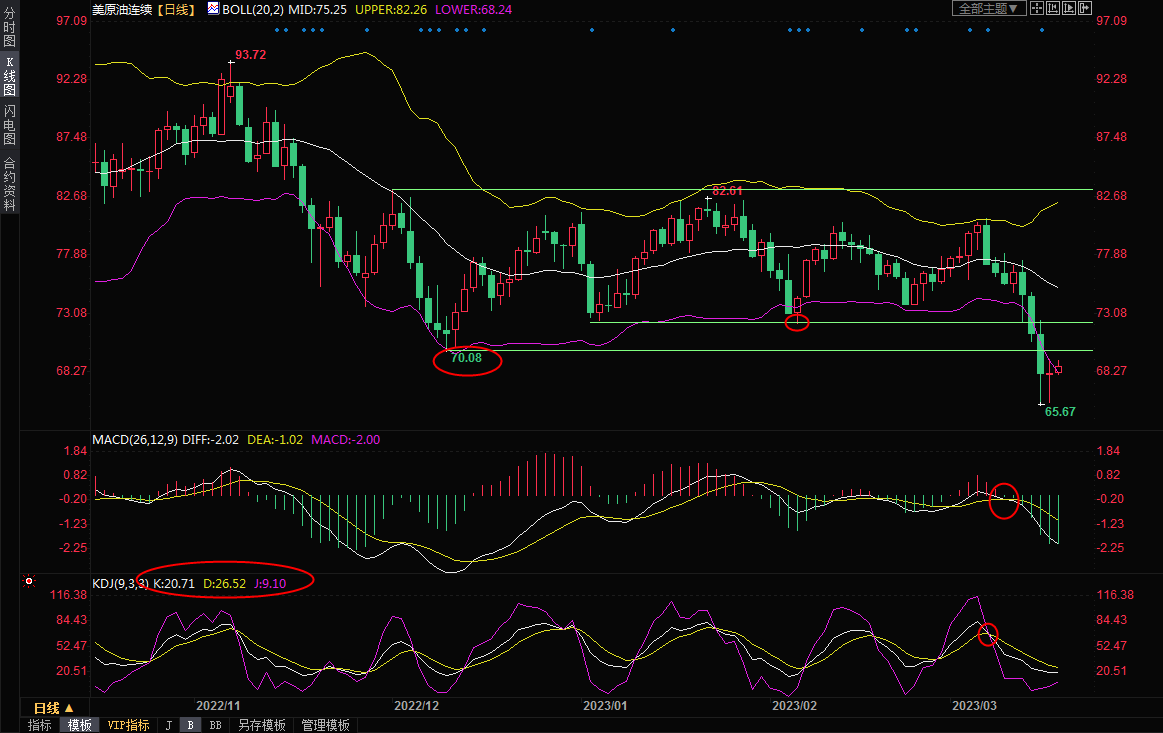
Task: Click the chart playback icon with arrow
Action: tap(1068, 8)
